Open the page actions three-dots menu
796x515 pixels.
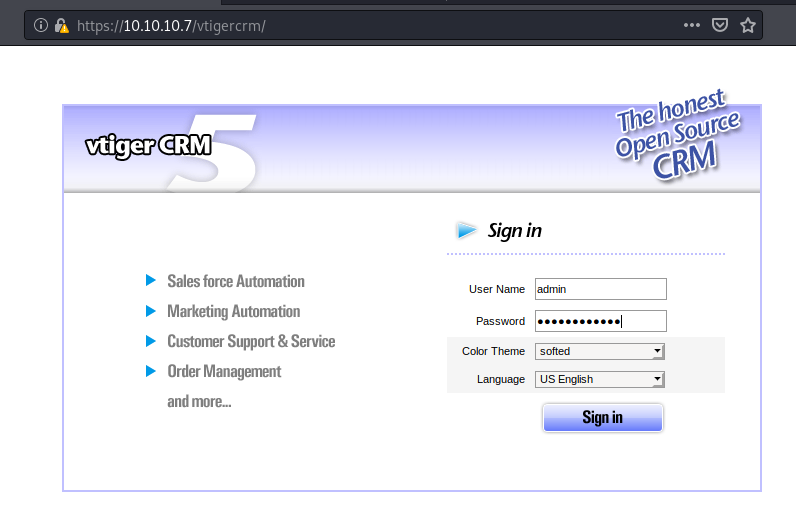[691, 25]
